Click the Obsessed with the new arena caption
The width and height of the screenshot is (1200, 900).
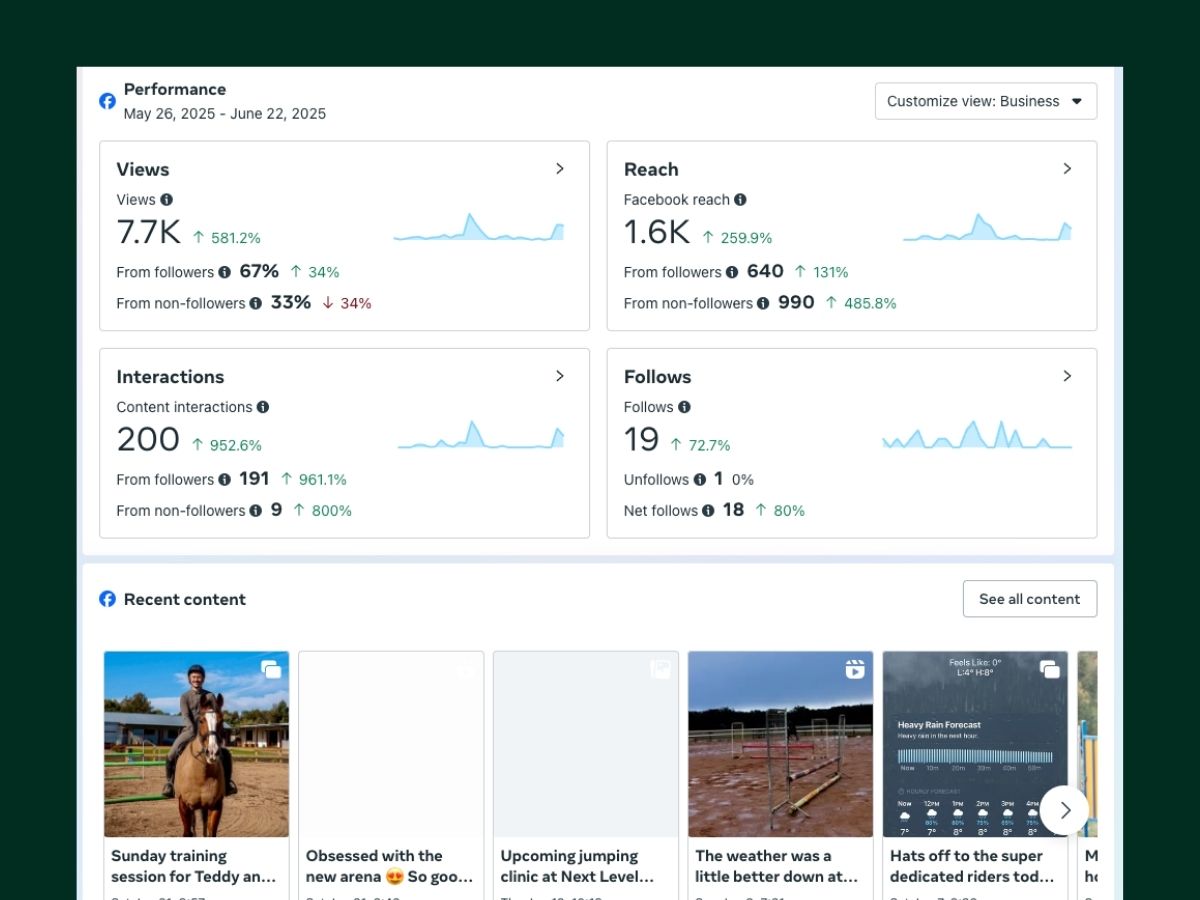388,866
